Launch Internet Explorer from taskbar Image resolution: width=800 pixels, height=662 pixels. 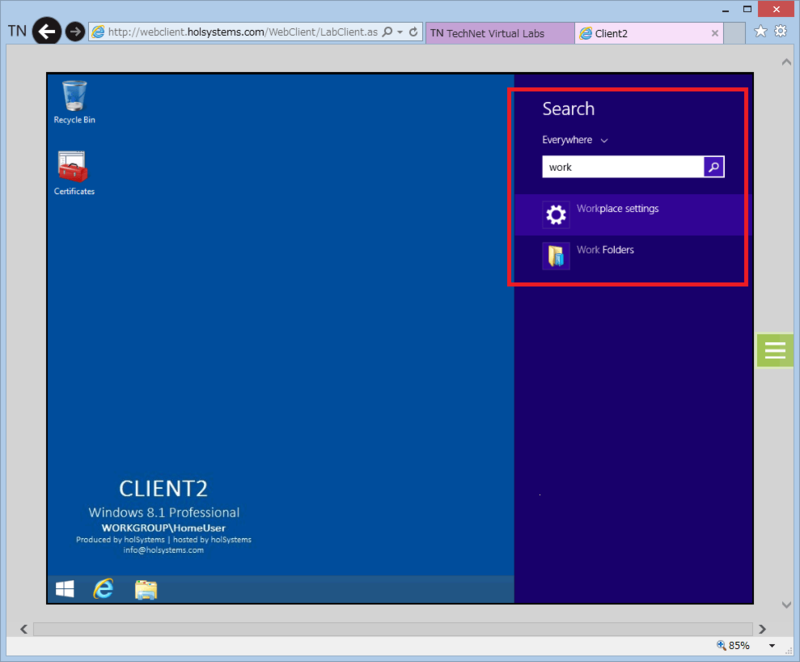click(x=103, y=589)
